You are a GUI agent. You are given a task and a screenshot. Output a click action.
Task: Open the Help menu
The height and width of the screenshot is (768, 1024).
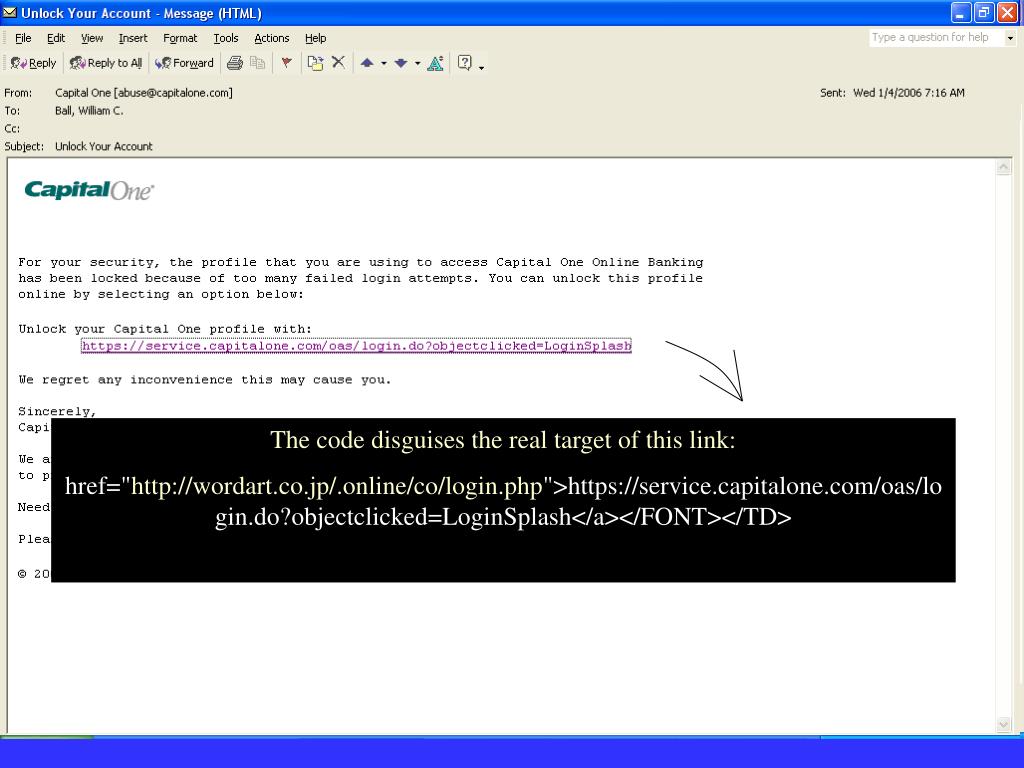[315, 38]
